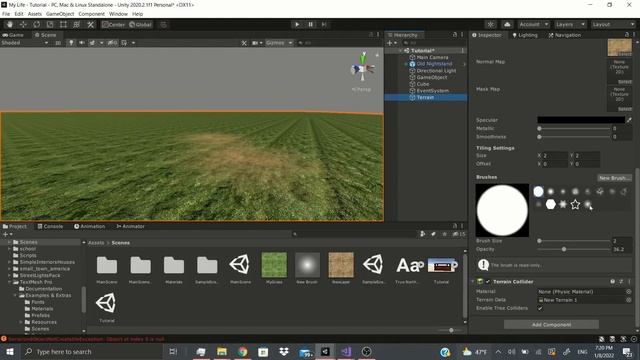Click the Specular color swatch

581,120
